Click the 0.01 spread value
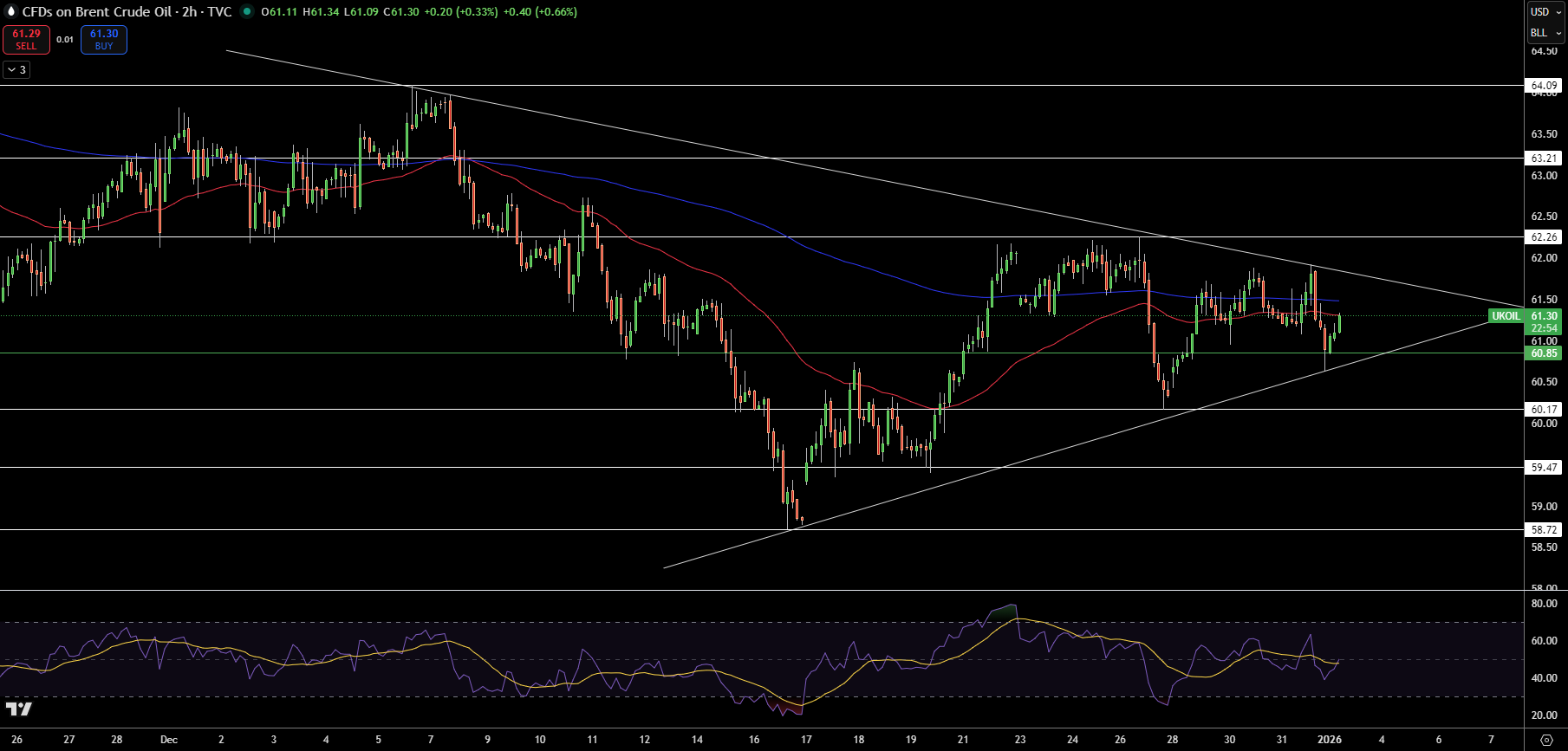The image size is (1568, 751). 65,40
